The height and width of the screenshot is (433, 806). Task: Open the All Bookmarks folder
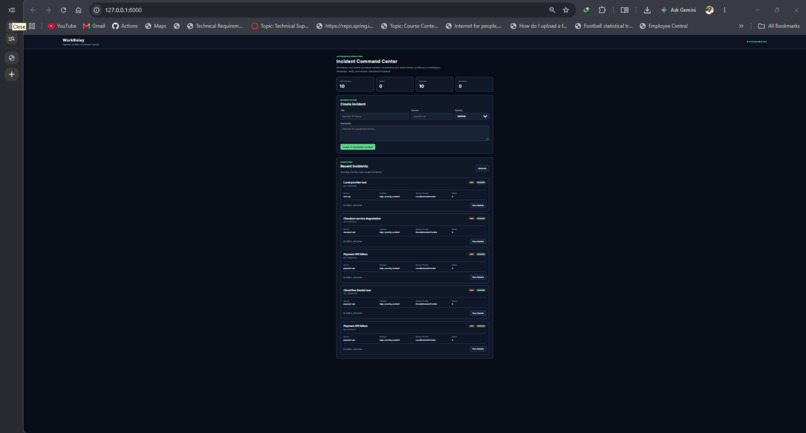pos(779,26)
